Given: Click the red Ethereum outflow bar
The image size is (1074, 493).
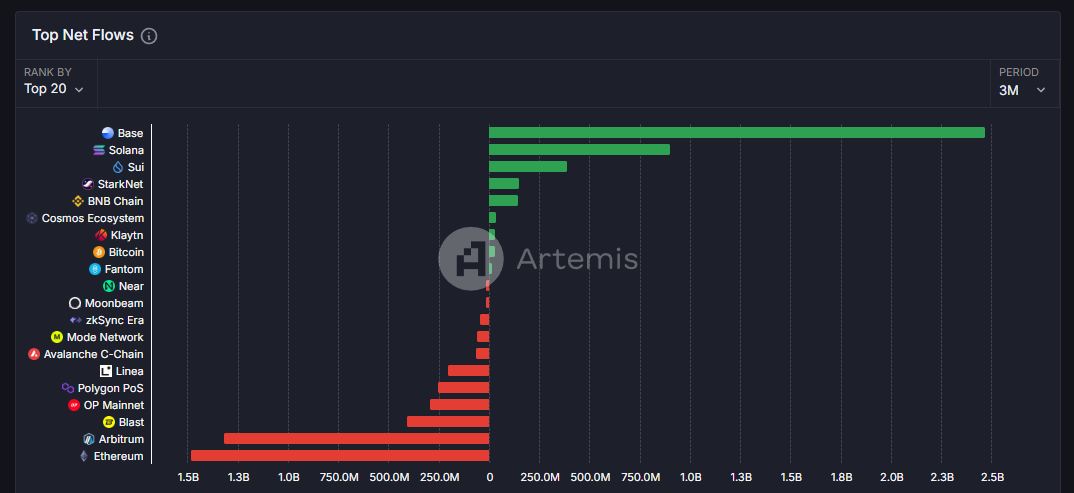Looking at the screenshot, I should 340,456.
